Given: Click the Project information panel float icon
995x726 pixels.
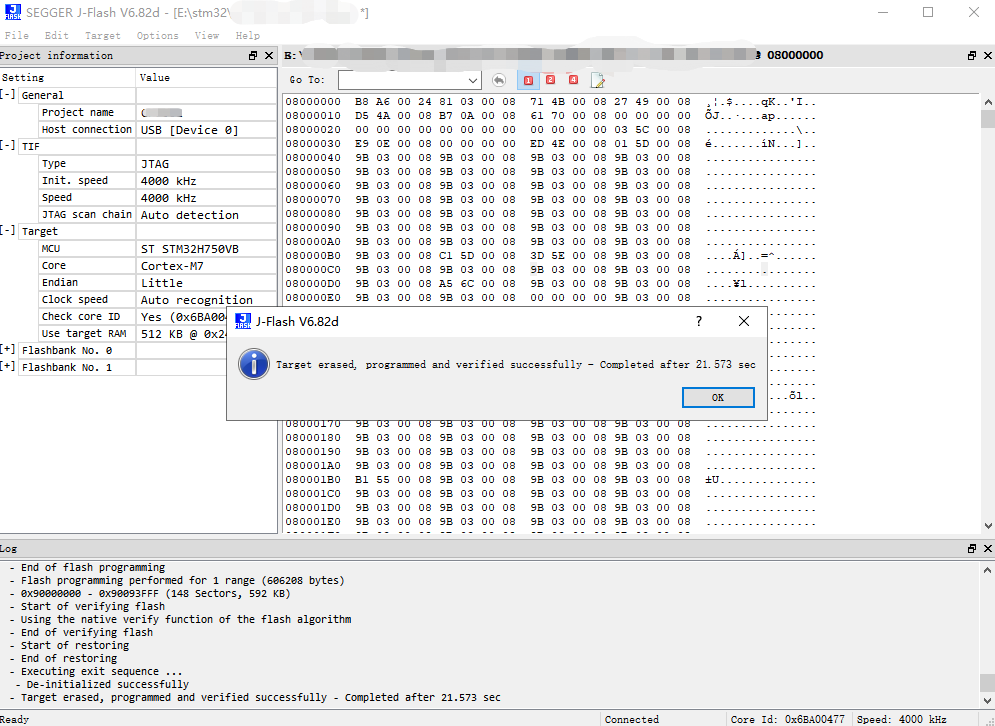Looking at the screenshot, I should pyautogui.click(x=252, y=55).
